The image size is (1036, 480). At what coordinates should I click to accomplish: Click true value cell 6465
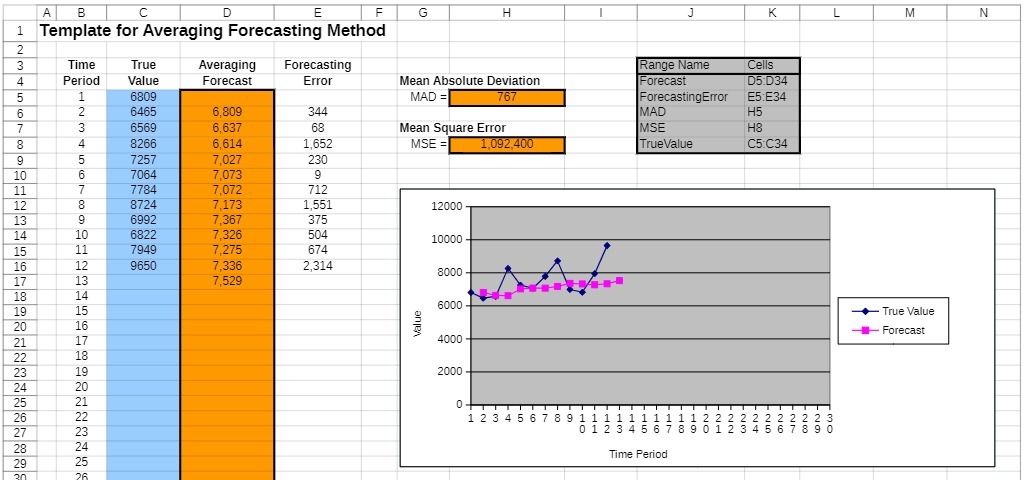pos(143,112)
